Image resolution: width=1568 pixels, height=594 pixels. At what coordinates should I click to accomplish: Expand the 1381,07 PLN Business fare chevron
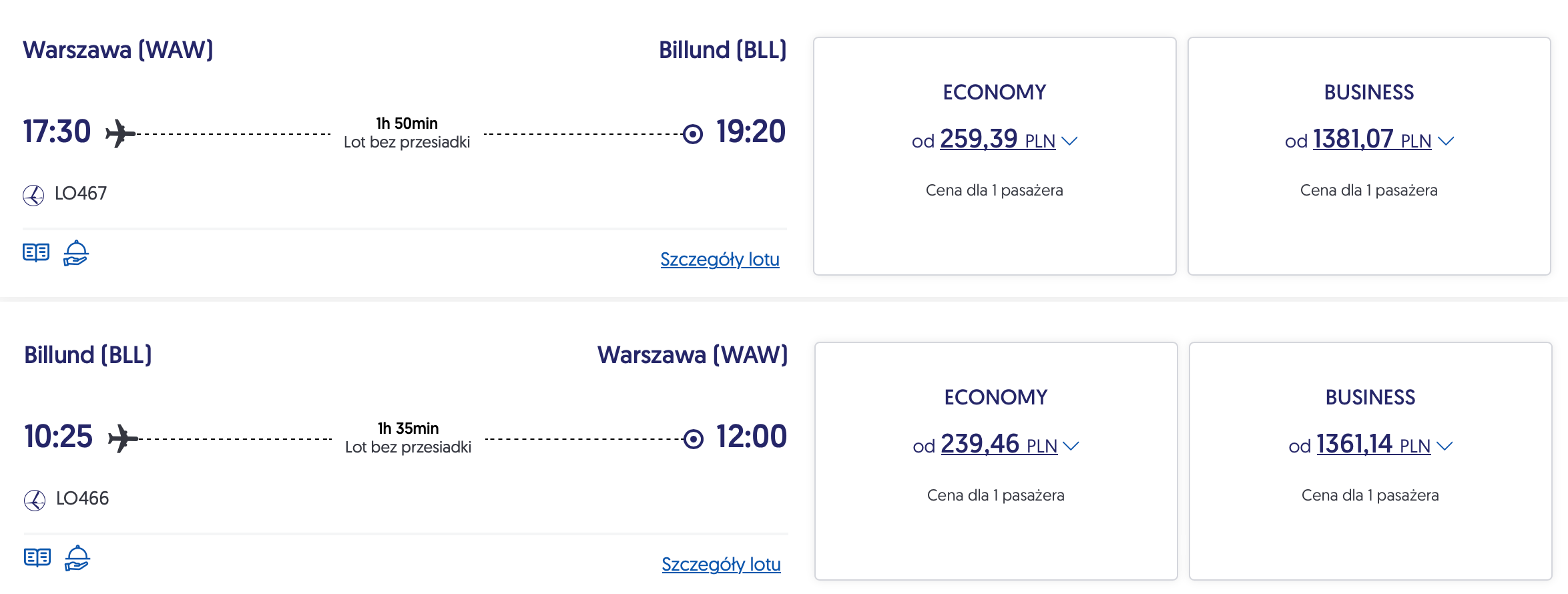point(1446,141)
